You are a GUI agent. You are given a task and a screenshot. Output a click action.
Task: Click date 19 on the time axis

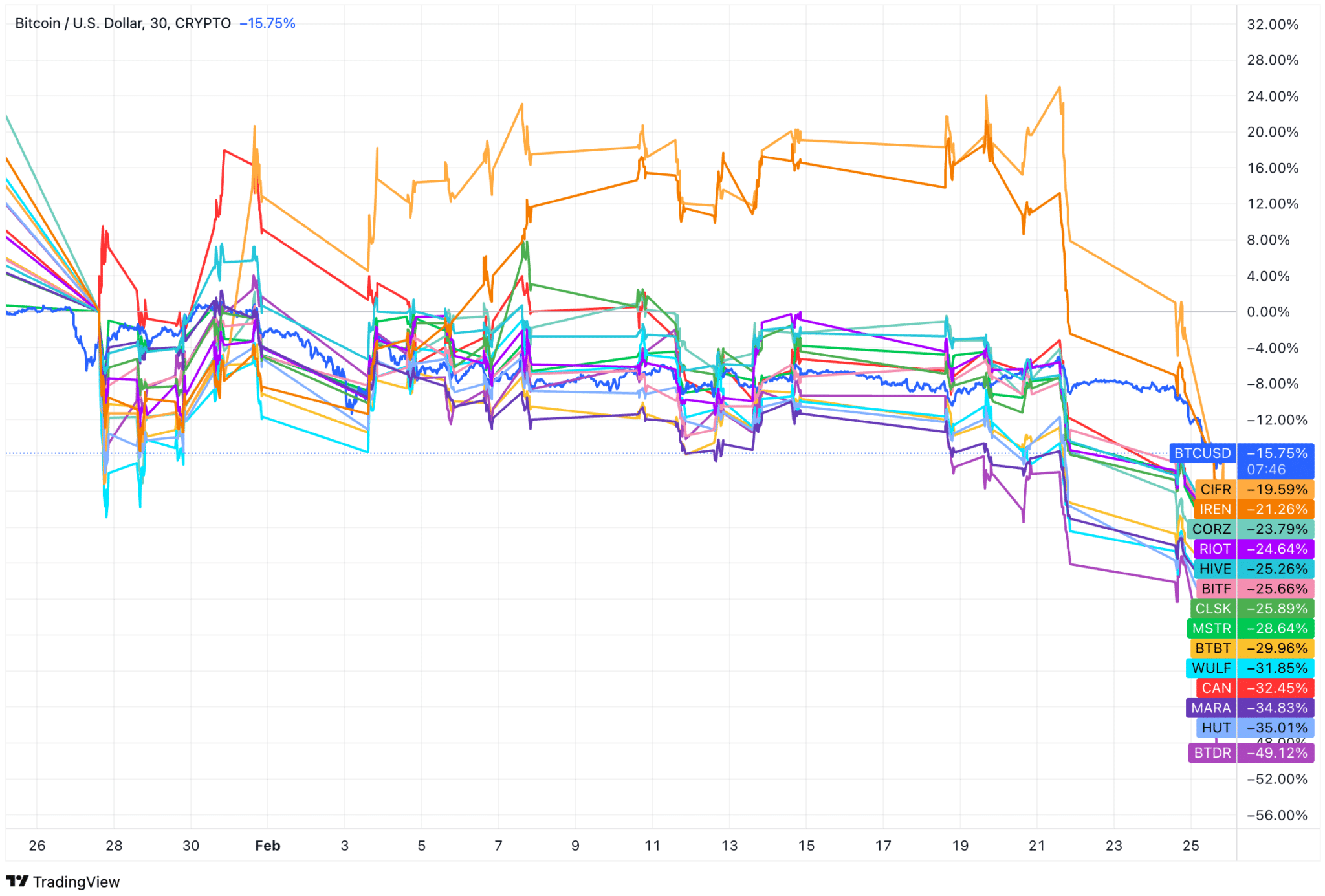(x=961, y=846)
